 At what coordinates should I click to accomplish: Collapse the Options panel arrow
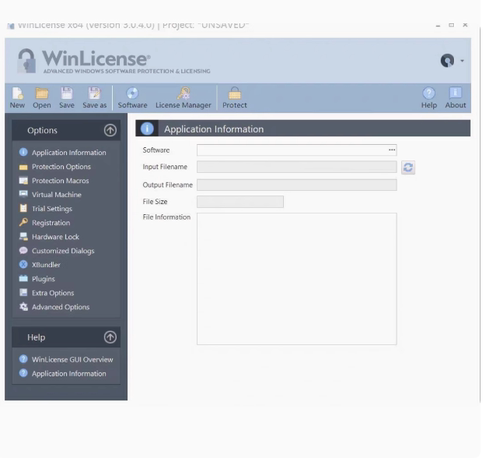pyautogui.click(x=110, y=130)
